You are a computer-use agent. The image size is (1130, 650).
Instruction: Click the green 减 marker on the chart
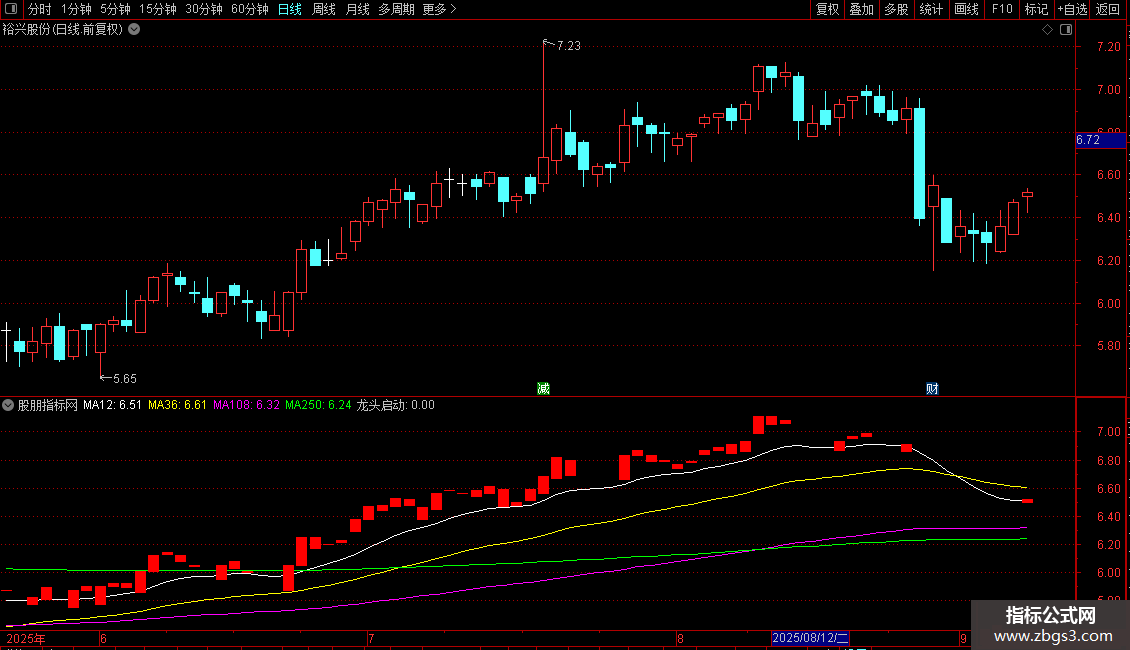(x=543, y=388)
